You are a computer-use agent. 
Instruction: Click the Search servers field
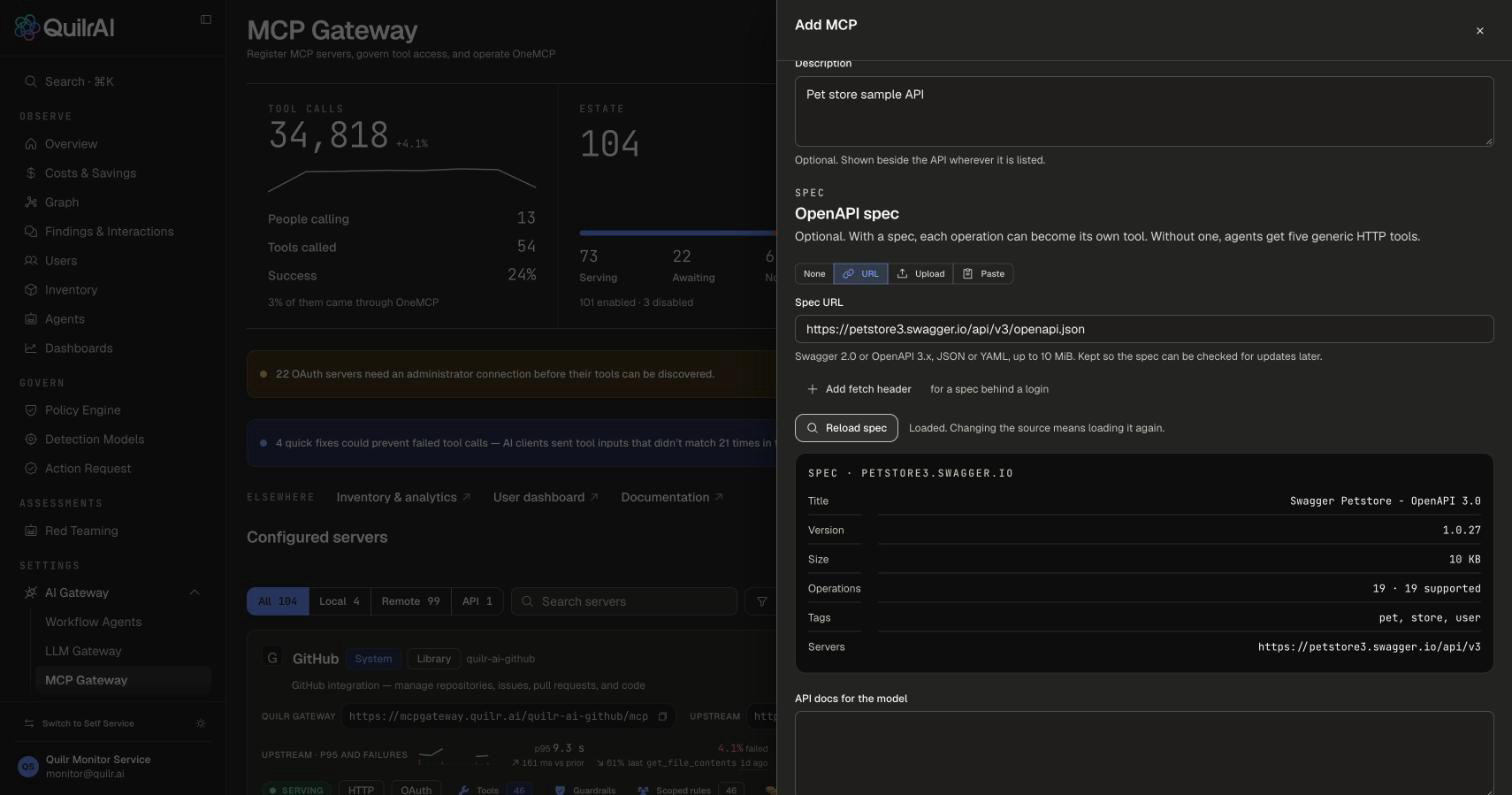pyautogui.click(x=625, y=601)
